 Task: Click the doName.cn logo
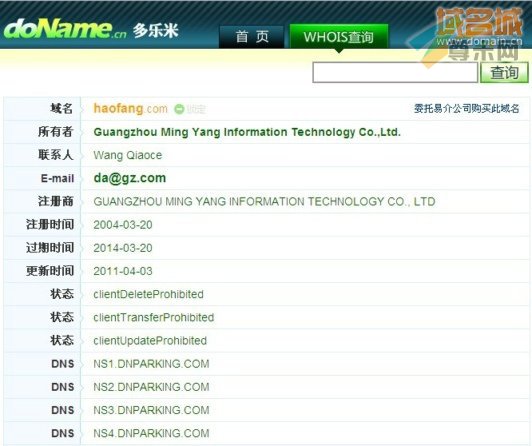[65, 29]
